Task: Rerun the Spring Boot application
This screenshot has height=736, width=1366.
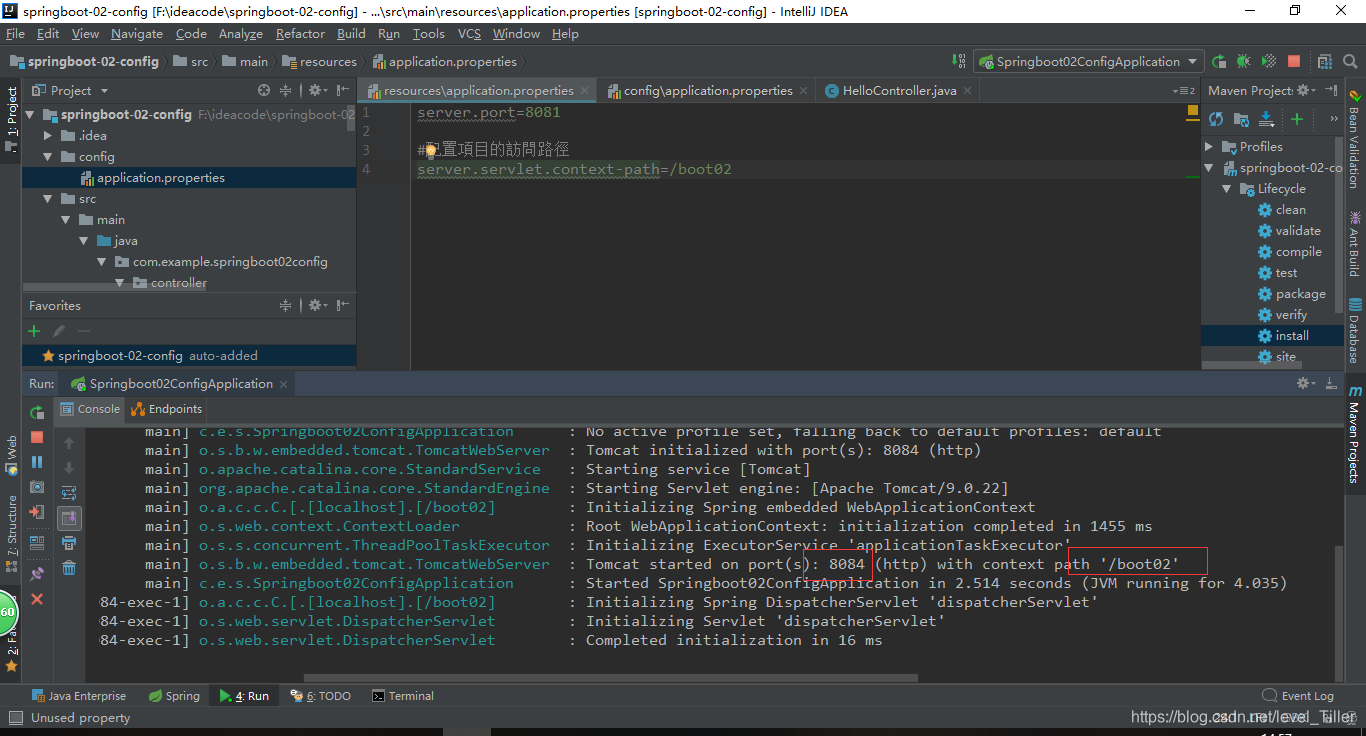Action: click(36, 412)
